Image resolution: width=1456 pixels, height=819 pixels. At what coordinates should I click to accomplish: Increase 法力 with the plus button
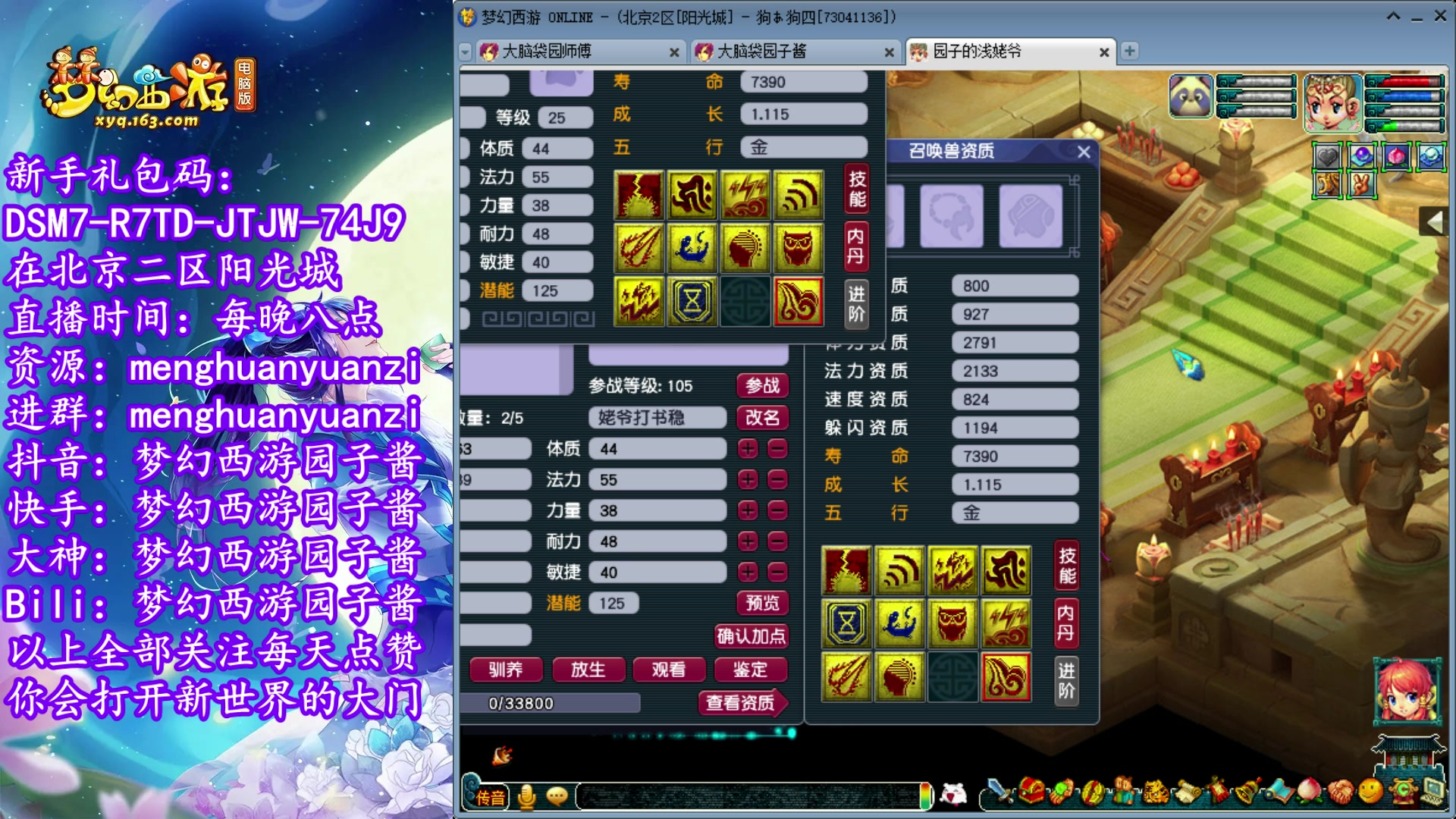coord(748,479)
